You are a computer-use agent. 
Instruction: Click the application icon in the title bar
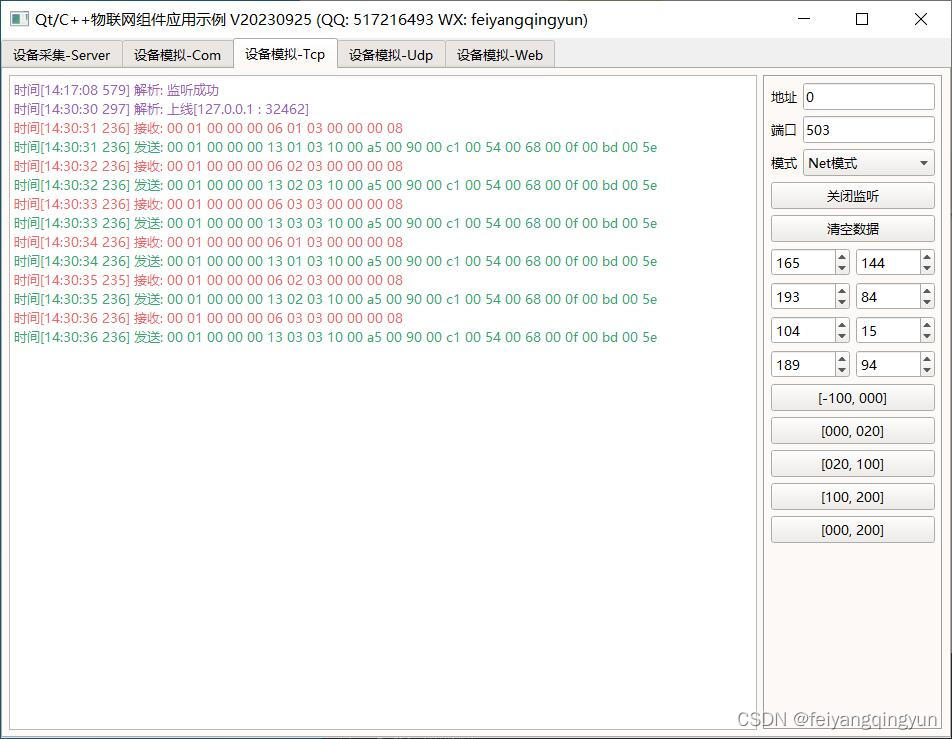[x=19, y=20]
